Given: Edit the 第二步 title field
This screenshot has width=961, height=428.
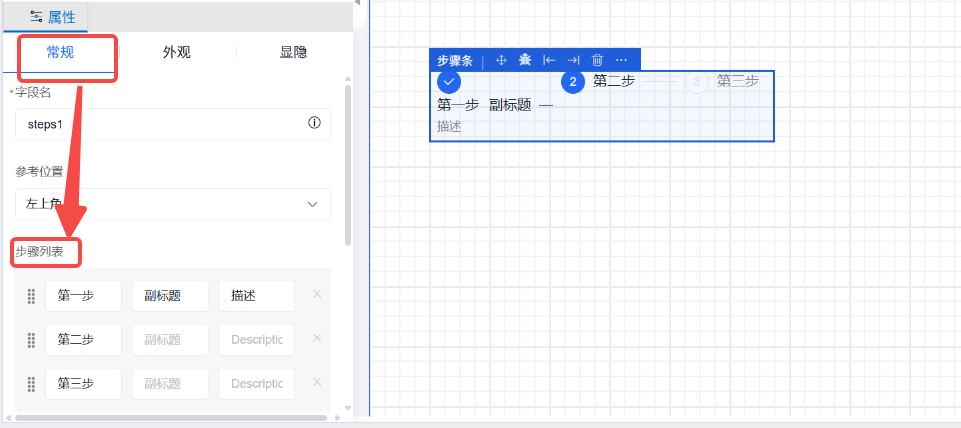Looking at the screenshot, I should point(83,340).
